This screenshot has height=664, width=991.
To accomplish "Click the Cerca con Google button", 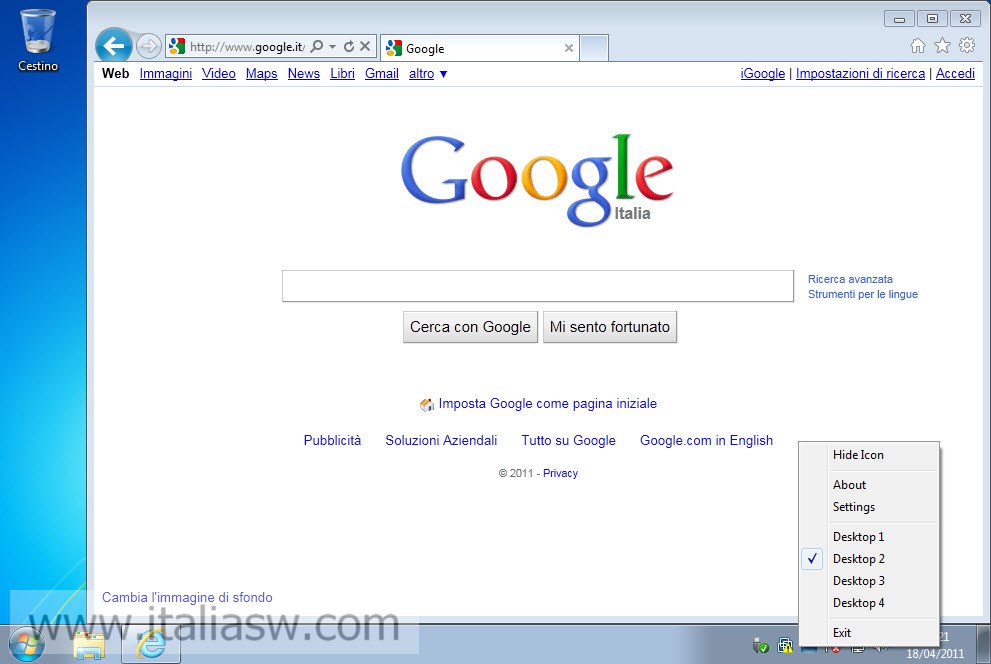I will [470, 327].
